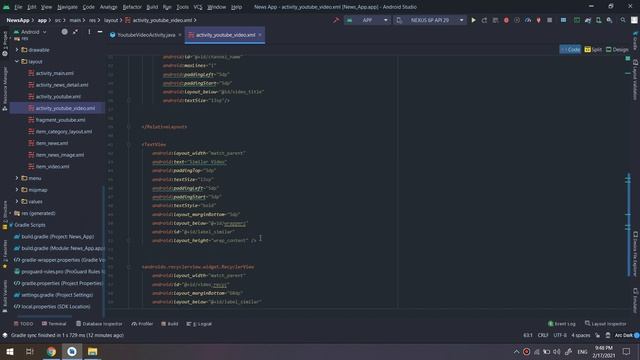Viewport: 640px width, 360px height.
Task: Click the Stop app square icon
Action: pos(550,20)
